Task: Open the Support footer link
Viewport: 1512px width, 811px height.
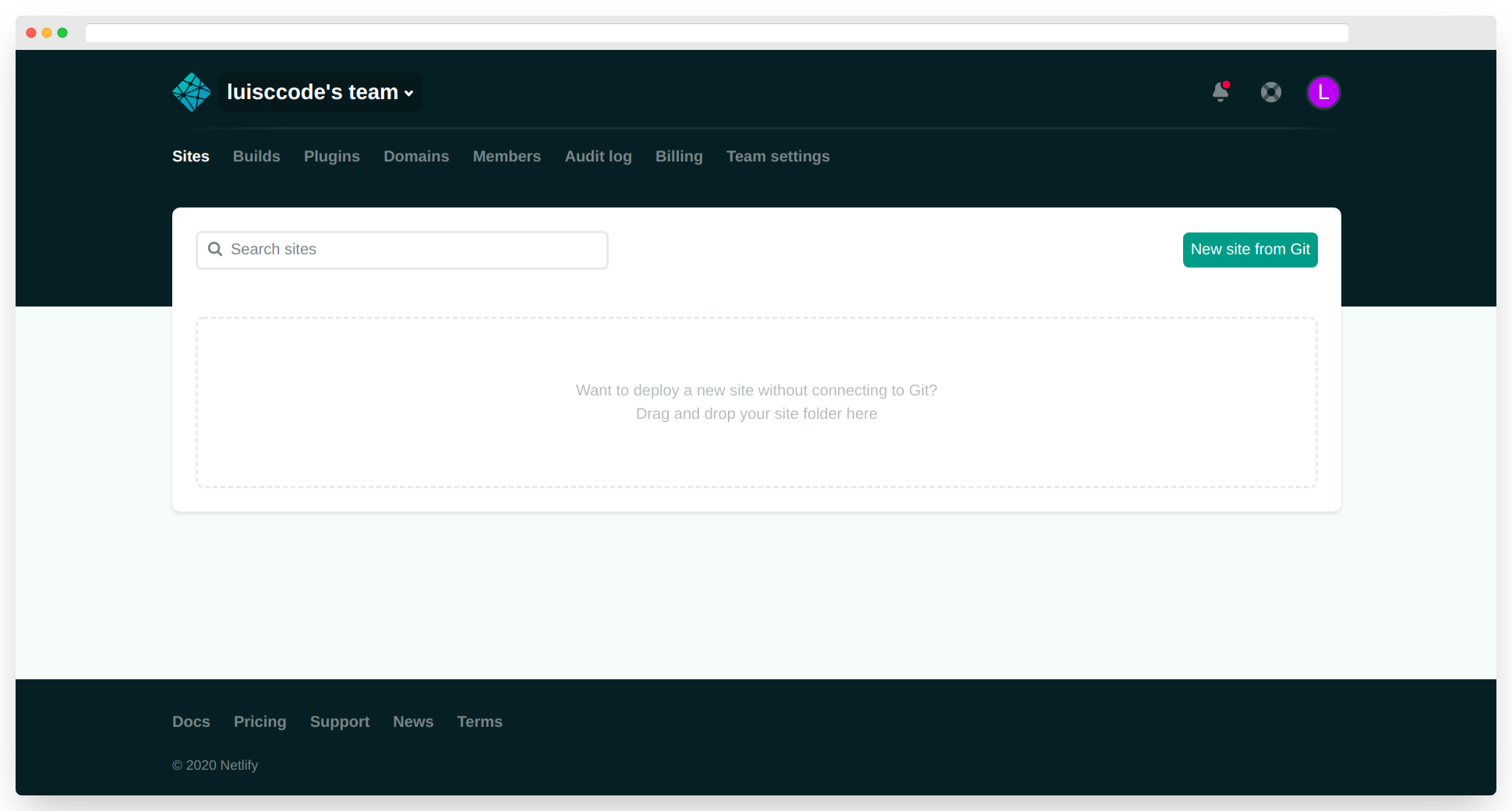Action: click(340, 721)
